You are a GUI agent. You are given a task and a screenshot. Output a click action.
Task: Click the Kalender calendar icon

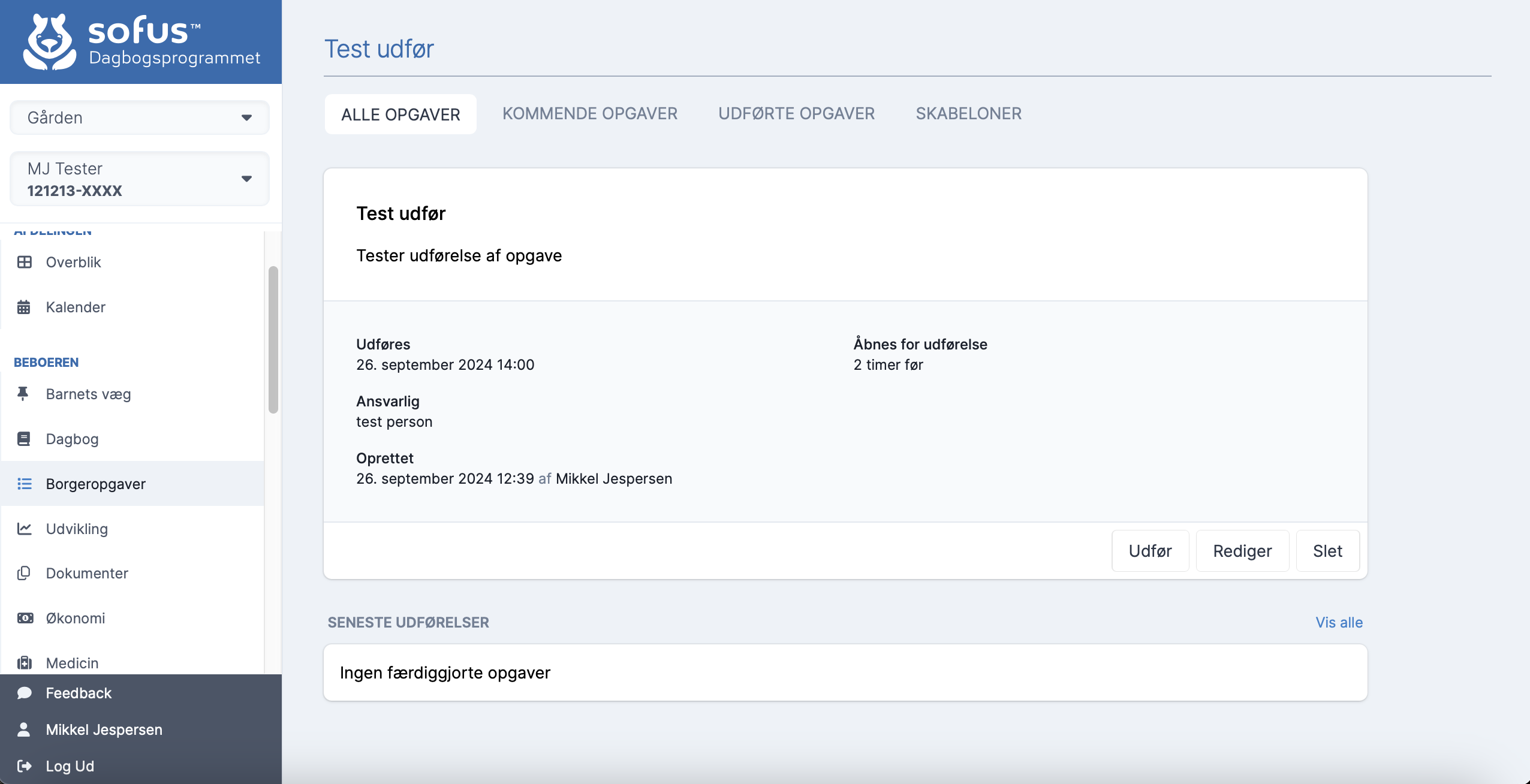(x=24, y=307)
